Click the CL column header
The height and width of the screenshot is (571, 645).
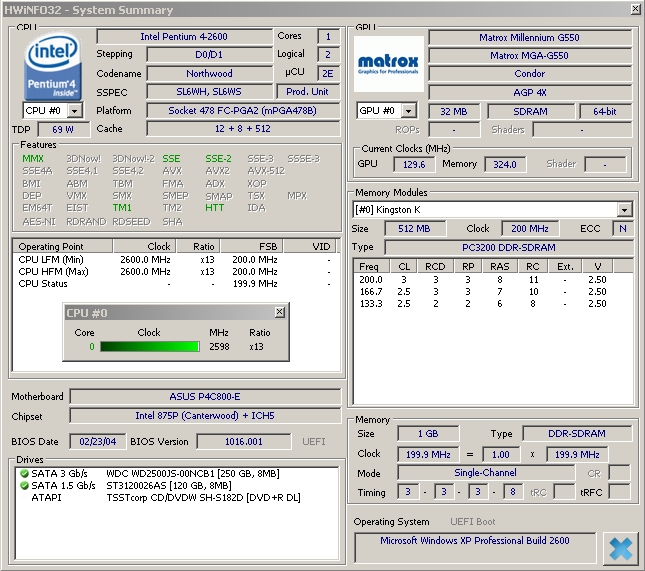pyautogui.click(x=404, y=266)
